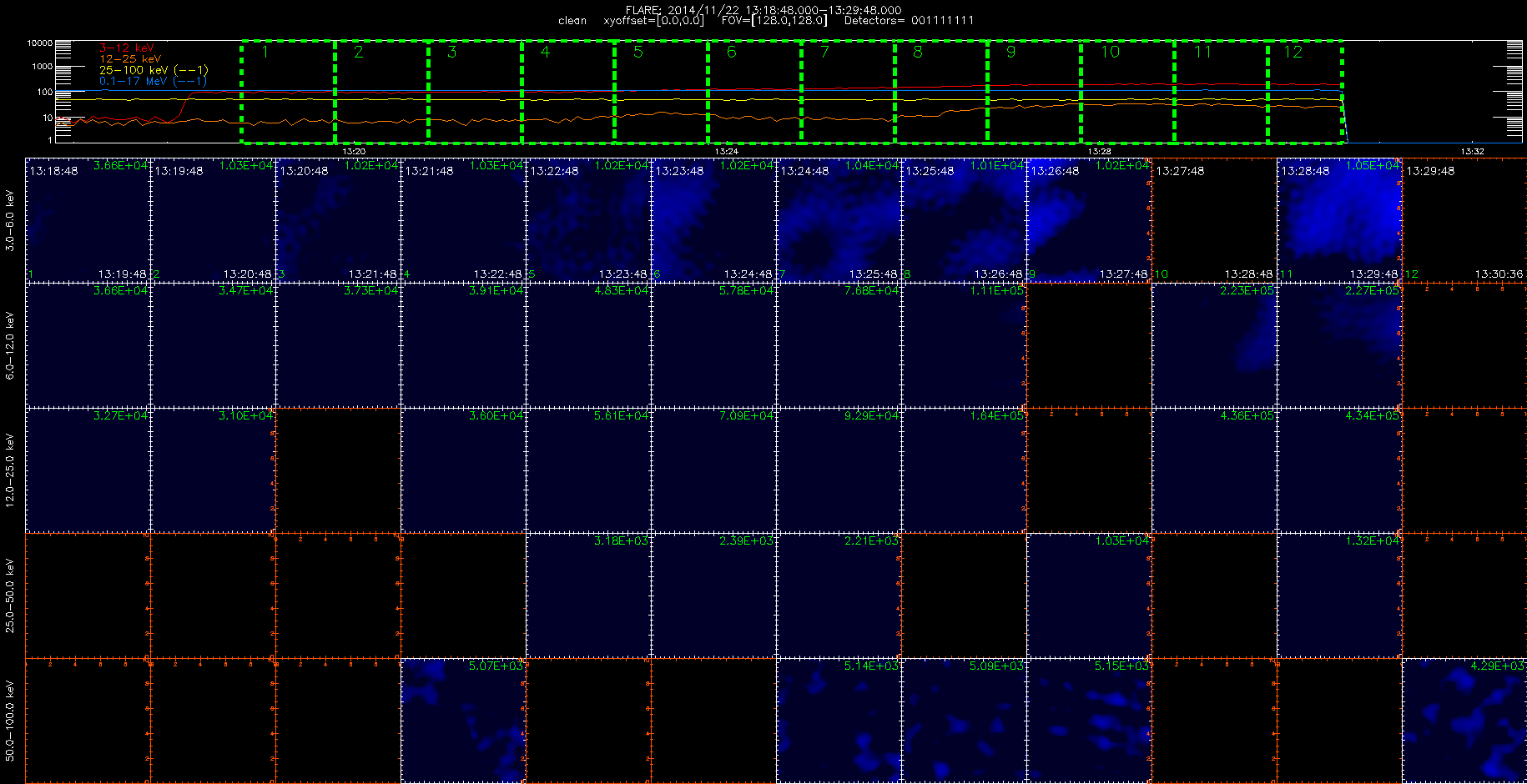
Task: Click the FLARE date and time title text
Action: (x=763, y=10)
